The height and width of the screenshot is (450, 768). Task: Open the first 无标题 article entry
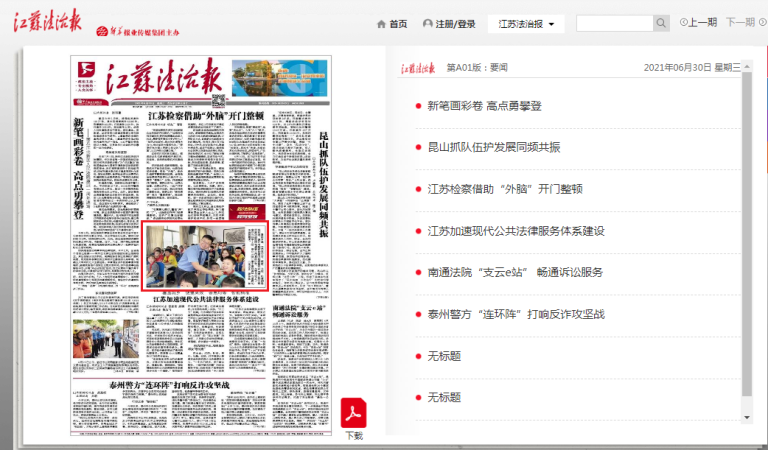click(444, 356)
